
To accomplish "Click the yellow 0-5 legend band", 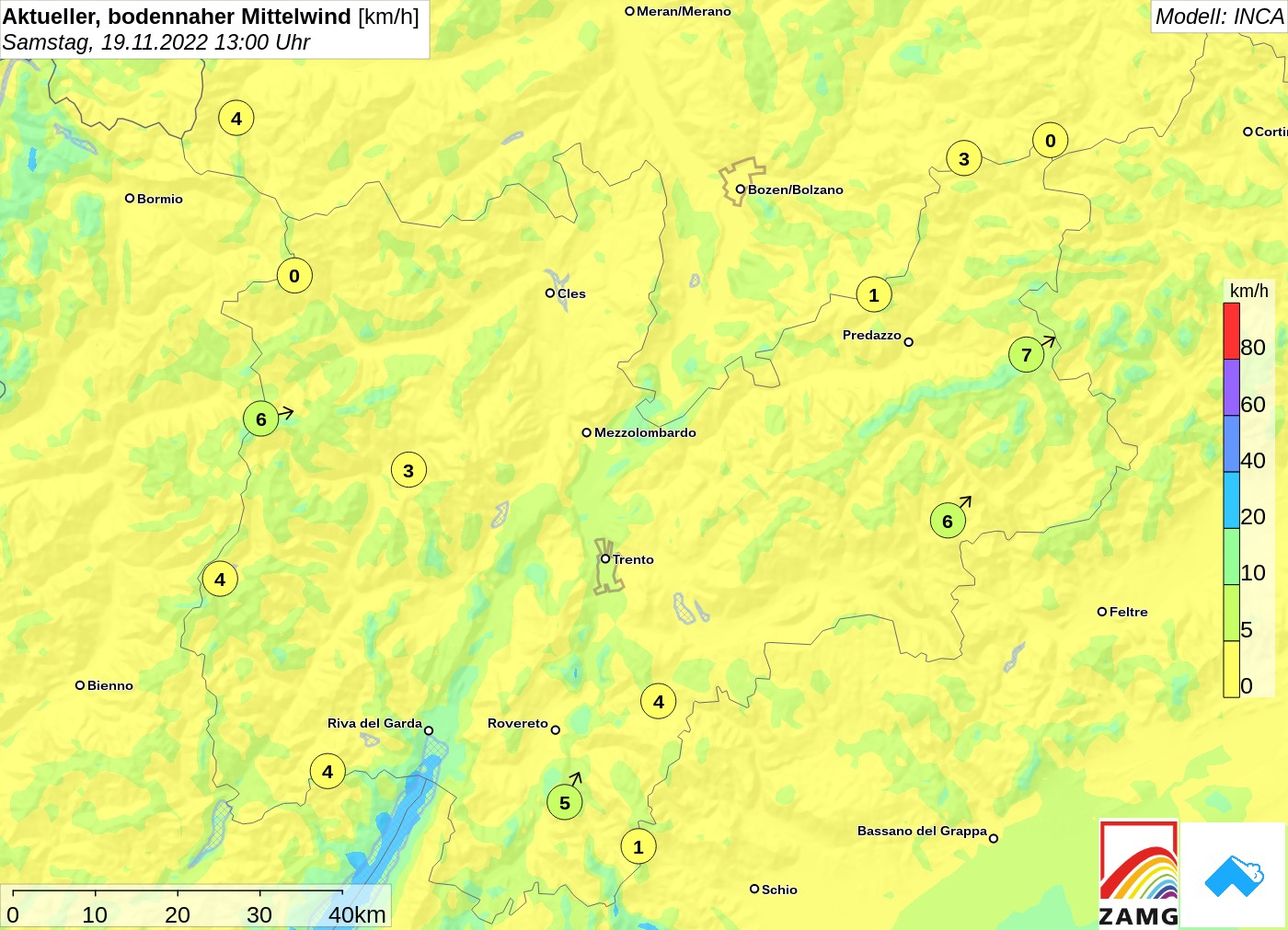I will pos(1231,669).
